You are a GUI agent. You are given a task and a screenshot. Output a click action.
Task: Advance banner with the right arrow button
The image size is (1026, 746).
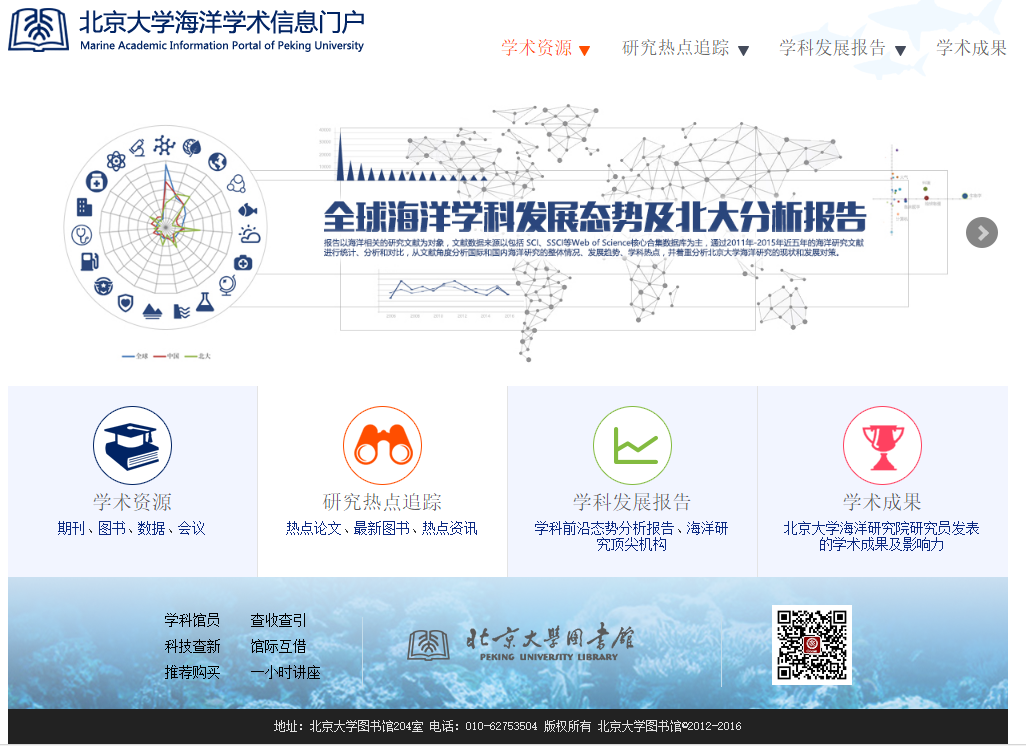coord(982,232)
